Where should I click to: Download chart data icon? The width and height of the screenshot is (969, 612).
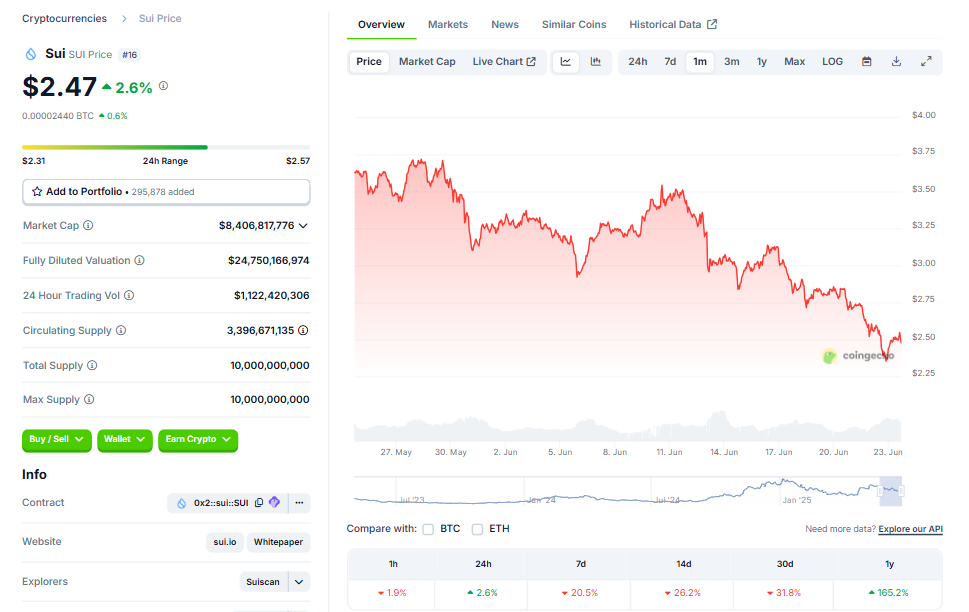tap(896, 62)
